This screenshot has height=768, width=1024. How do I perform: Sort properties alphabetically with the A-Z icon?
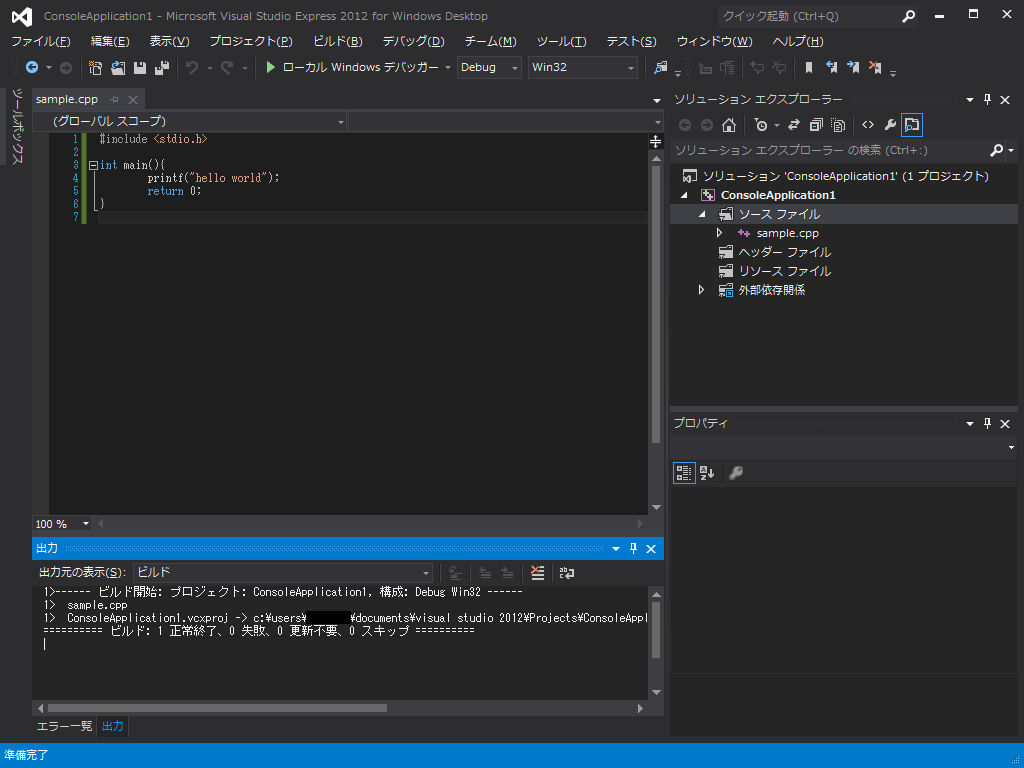pos(707,473)
